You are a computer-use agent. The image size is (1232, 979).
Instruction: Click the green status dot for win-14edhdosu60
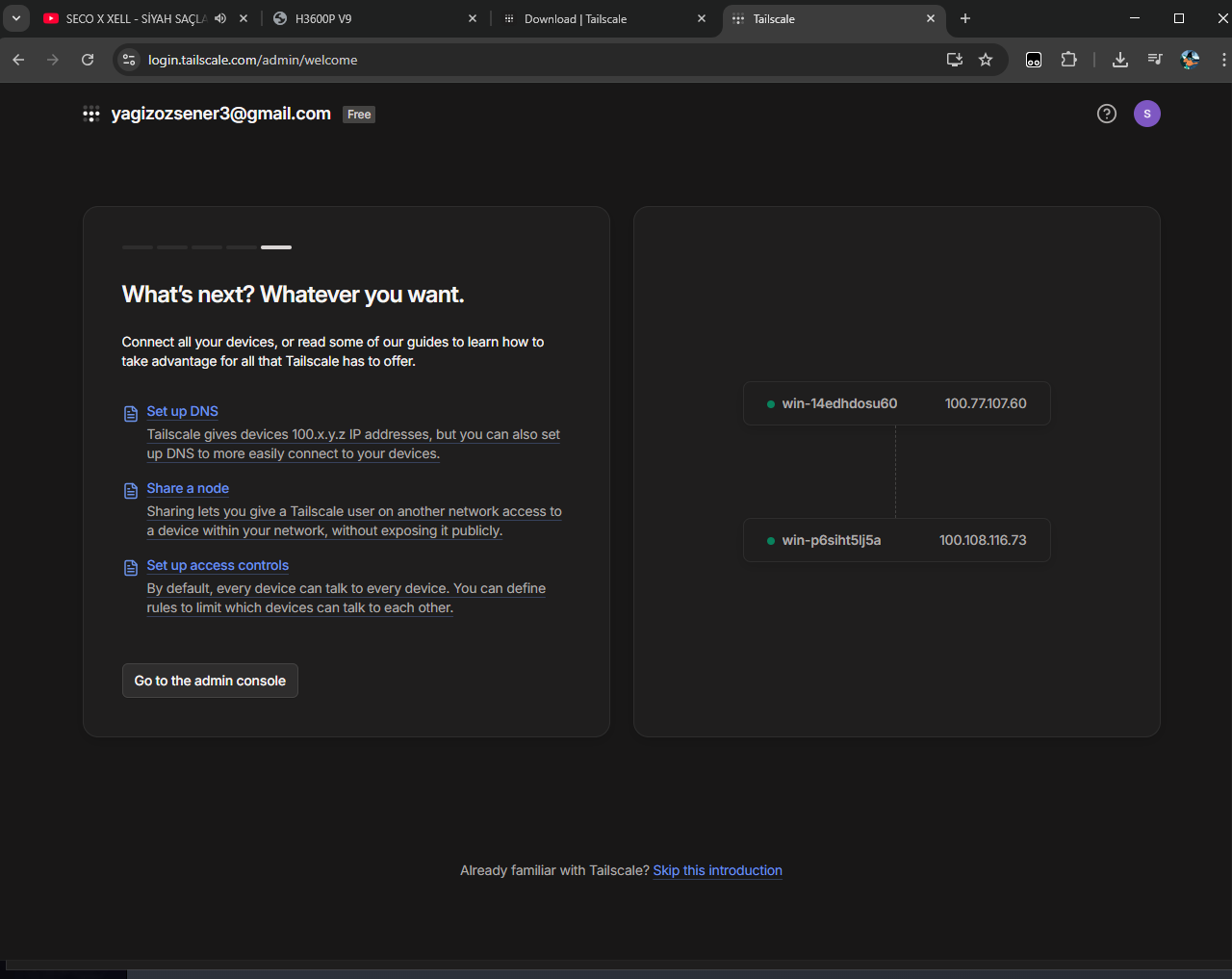771,404
